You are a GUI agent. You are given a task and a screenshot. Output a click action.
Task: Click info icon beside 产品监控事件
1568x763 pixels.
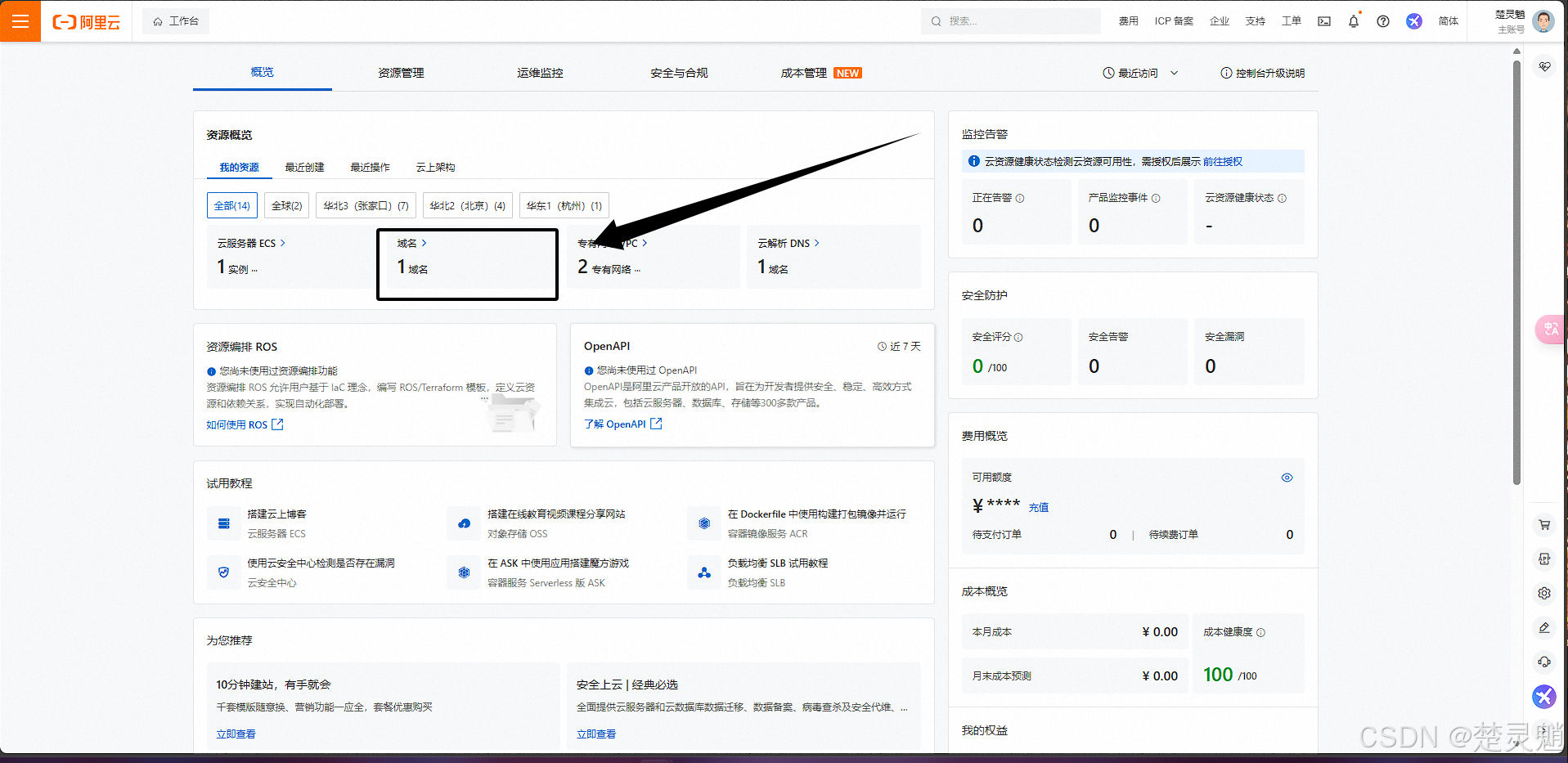point(1156,198)
